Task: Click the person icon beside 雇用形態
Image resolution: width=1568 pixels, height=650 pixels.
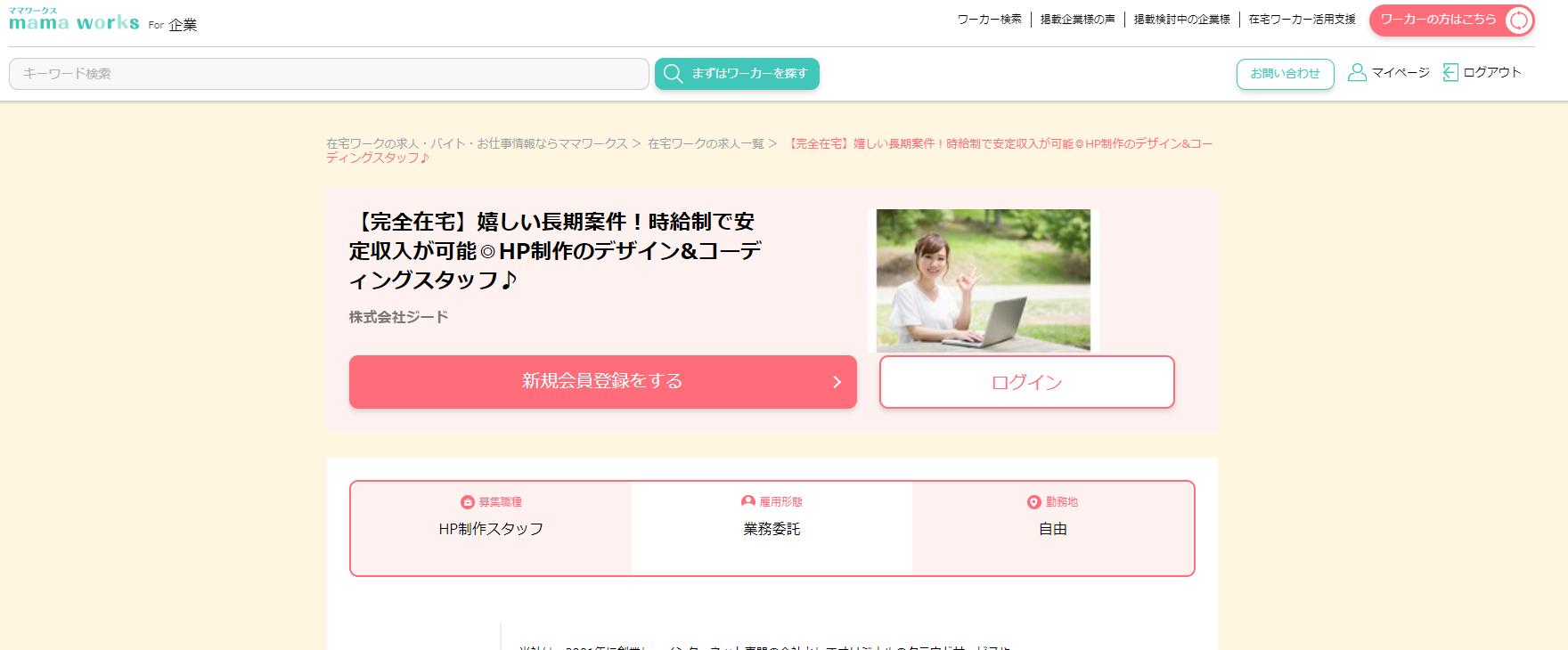Action: pyautogui.click(x=748, y=502)
